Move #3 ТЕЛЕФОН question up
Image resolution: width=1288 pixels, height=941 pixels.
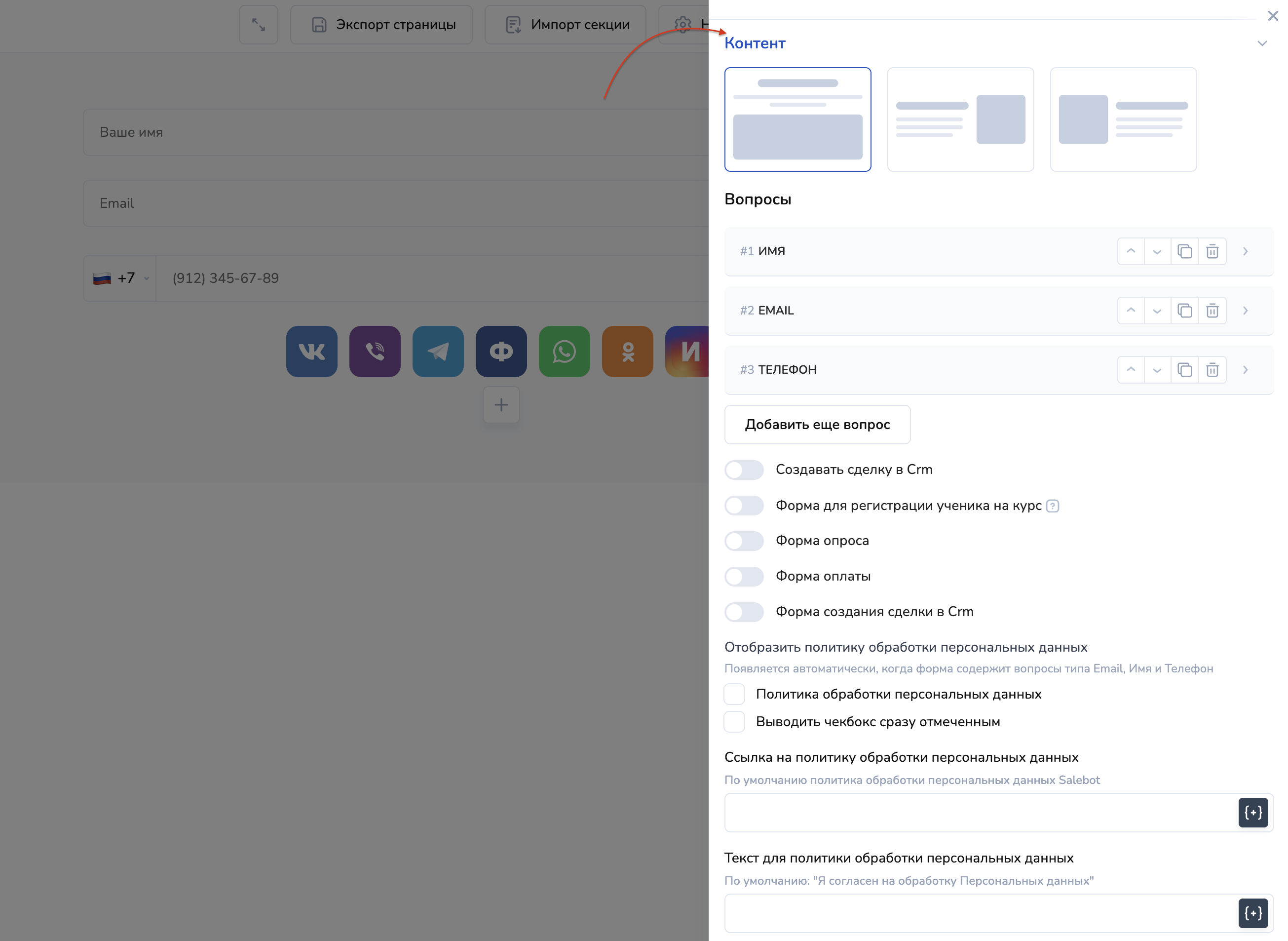pos(1130,370)
